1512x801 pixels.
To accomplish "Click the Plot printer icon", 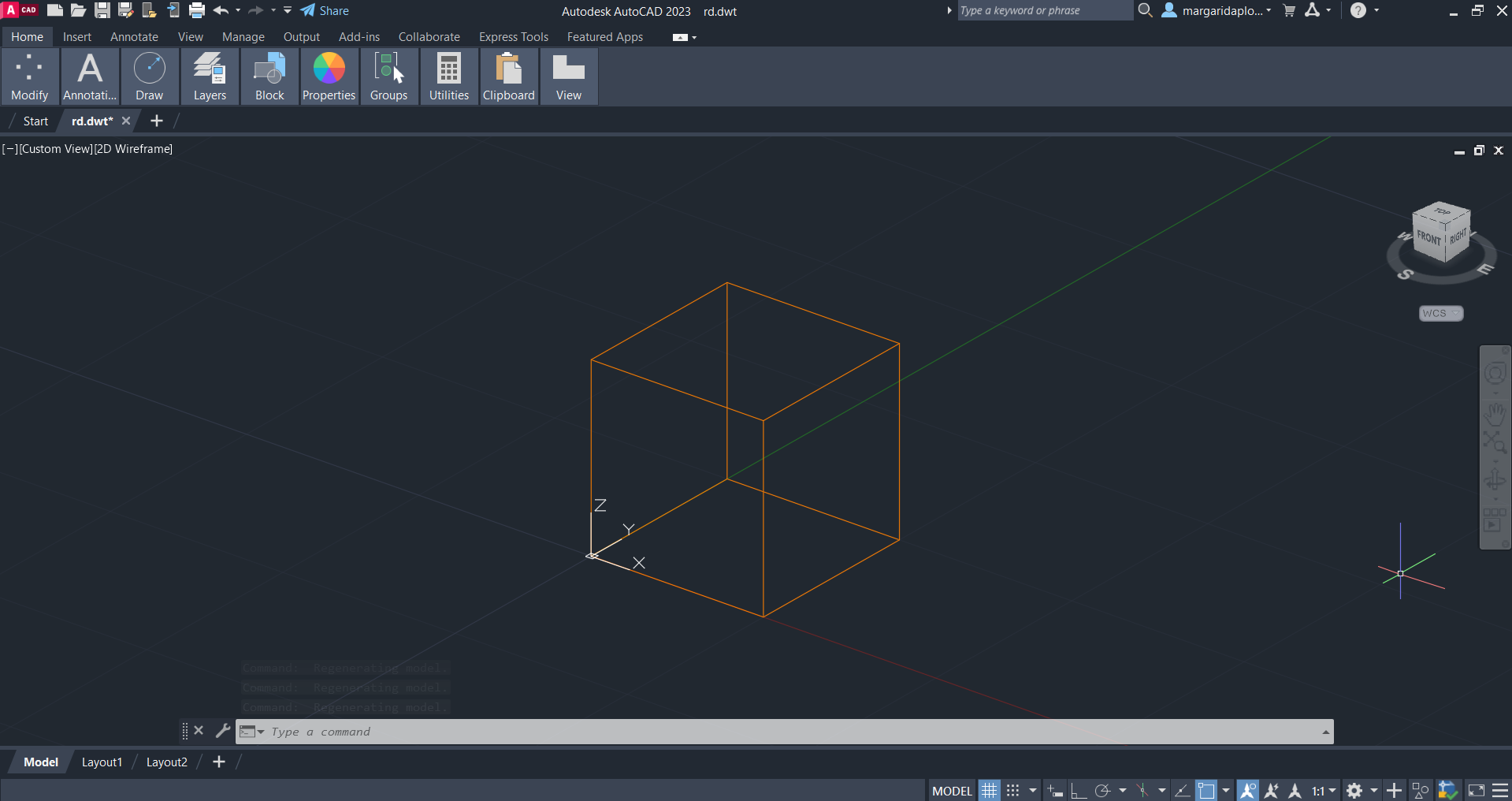I will pyautogui.click(x=197, y=10).
